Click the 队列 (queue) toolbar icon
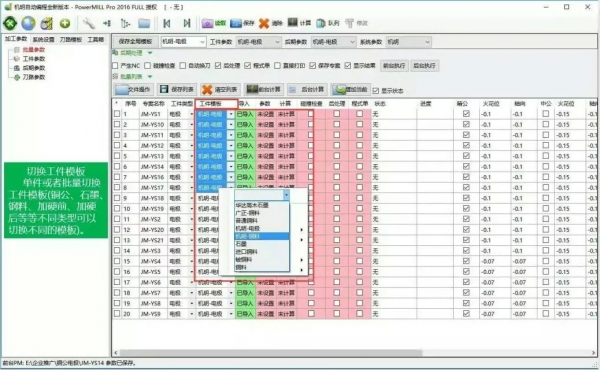 pos(321,23)
